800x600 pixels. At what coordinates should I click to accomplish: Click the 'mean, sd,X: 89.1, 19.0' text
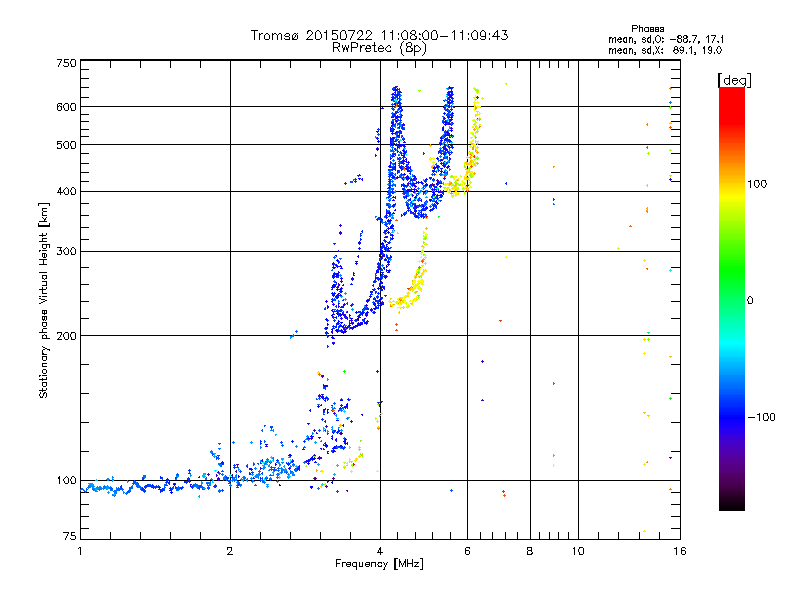[665, 50]
